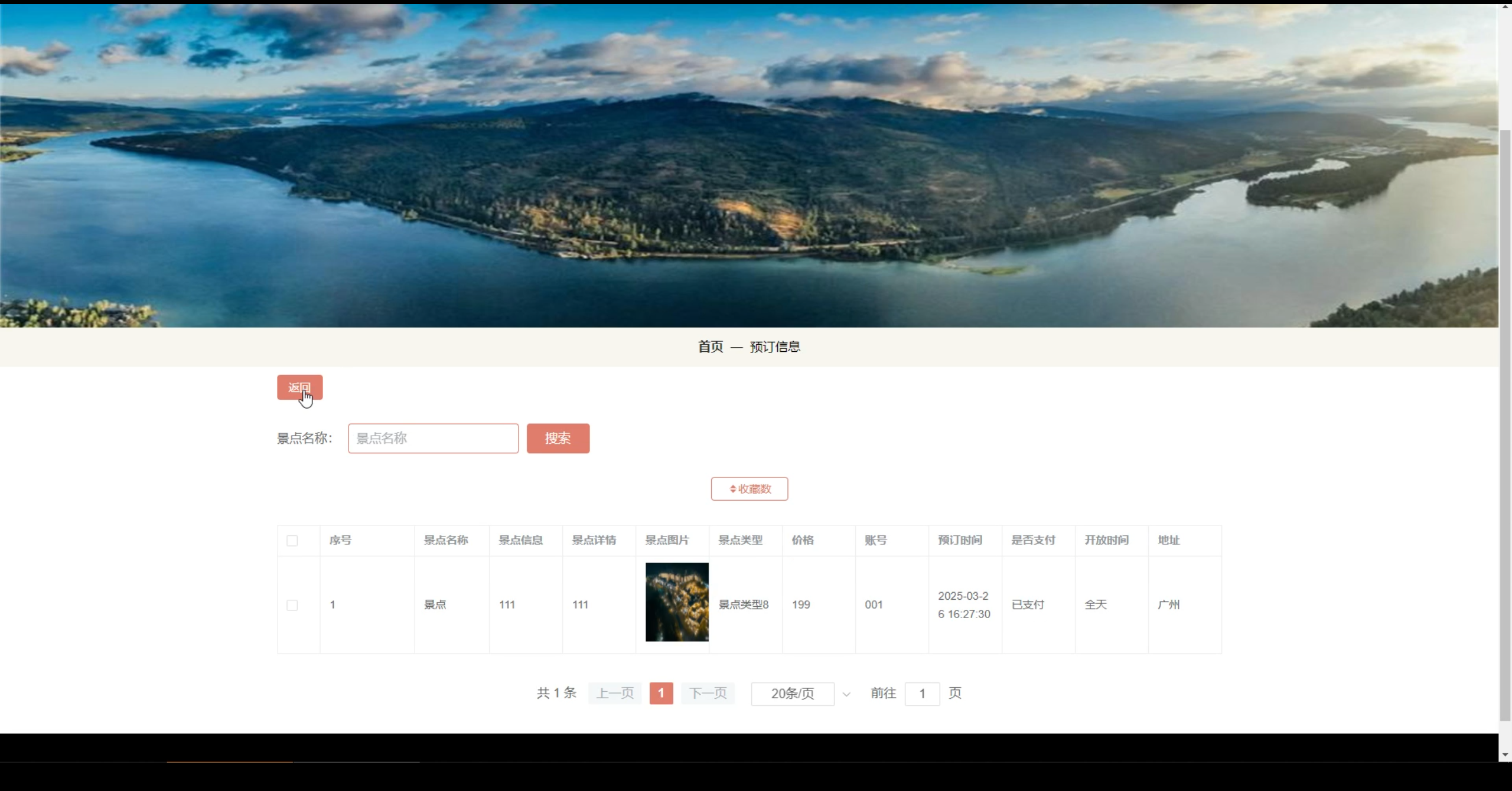Click the 景点名称 search input field
Viewport: 1512px width, 791px height.
point(433,438)
